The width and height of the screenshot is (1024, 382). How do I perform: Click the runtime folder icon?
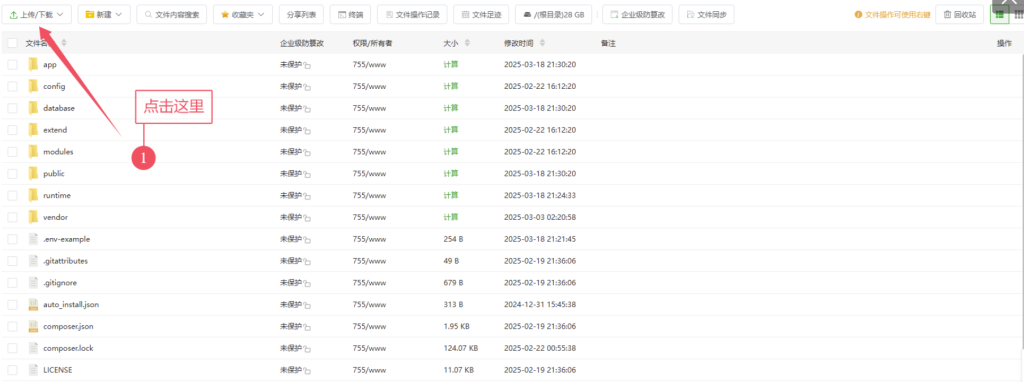34,195
